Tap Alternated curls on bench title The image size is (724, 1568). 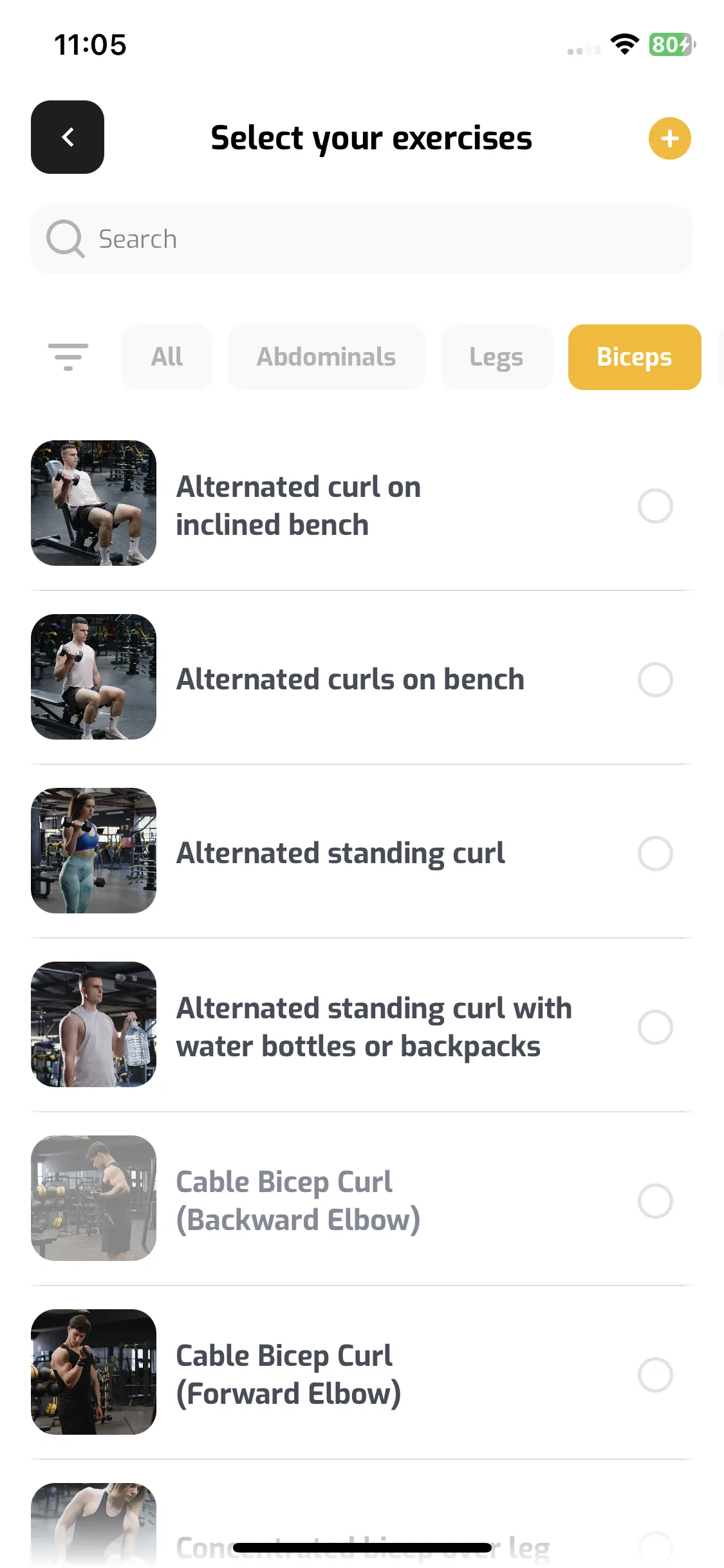click(x=350, y=679)
